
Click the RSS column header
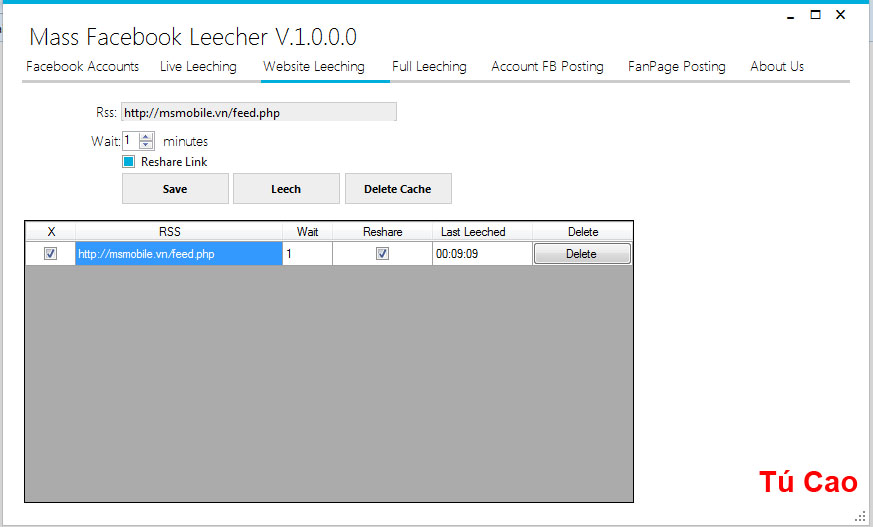[179, 232]
